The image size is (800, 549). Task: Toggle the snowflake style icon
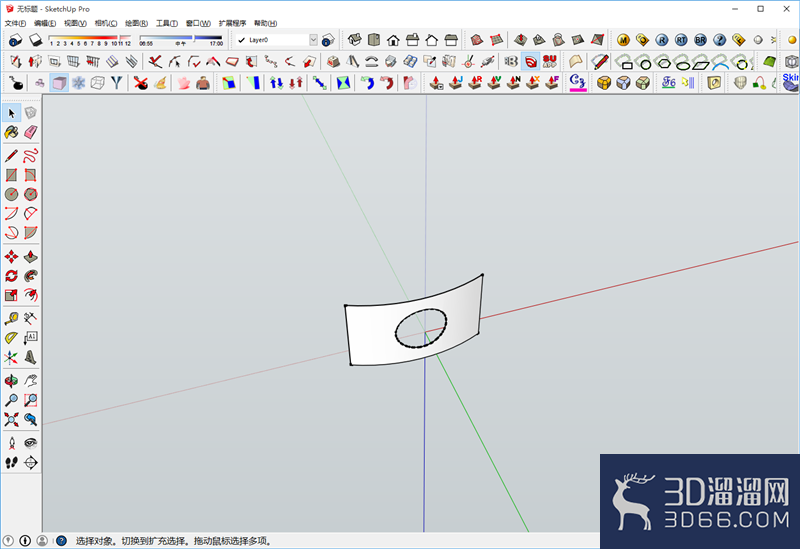pyautogui.click(x=78, y=82)
